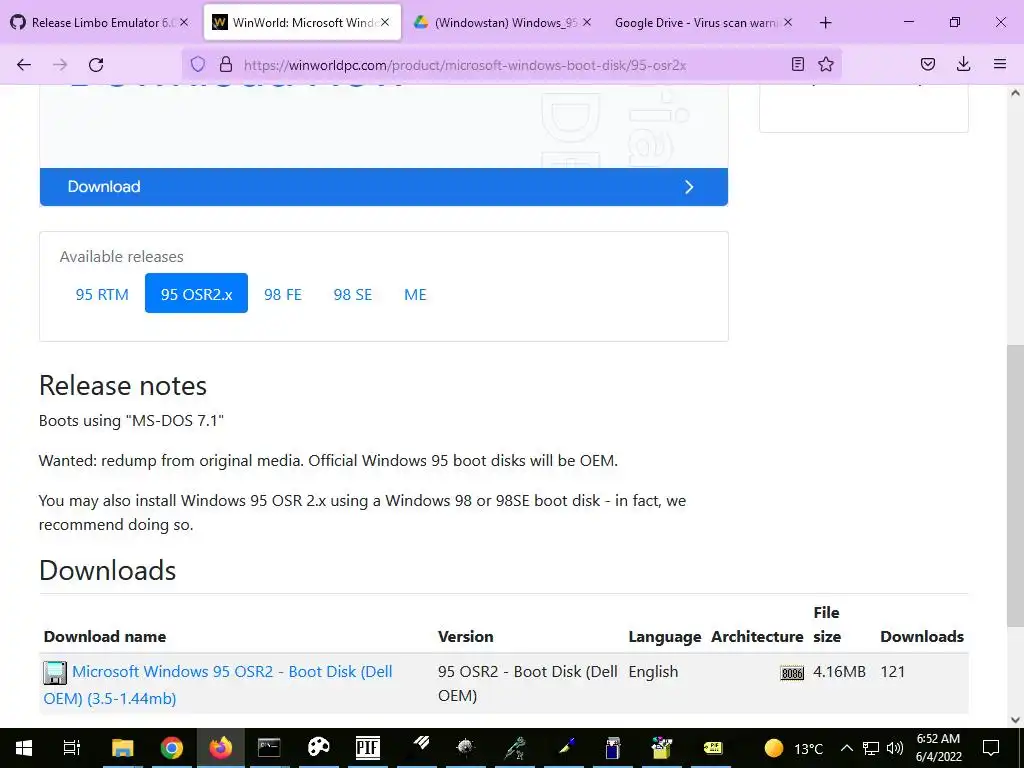Click the 8086 architecture badge
1024x768 pixels.
(x=792, y=673)
